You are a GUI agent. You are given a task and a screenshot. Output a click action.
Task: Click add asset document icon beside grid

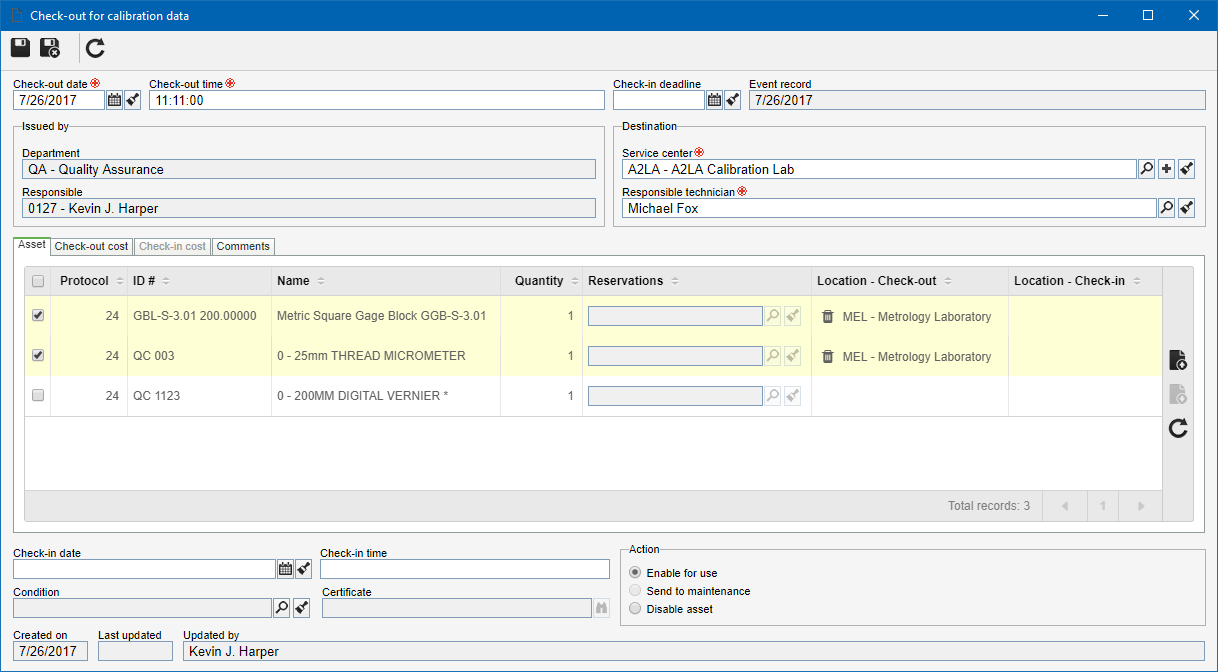pos(1178,360)
